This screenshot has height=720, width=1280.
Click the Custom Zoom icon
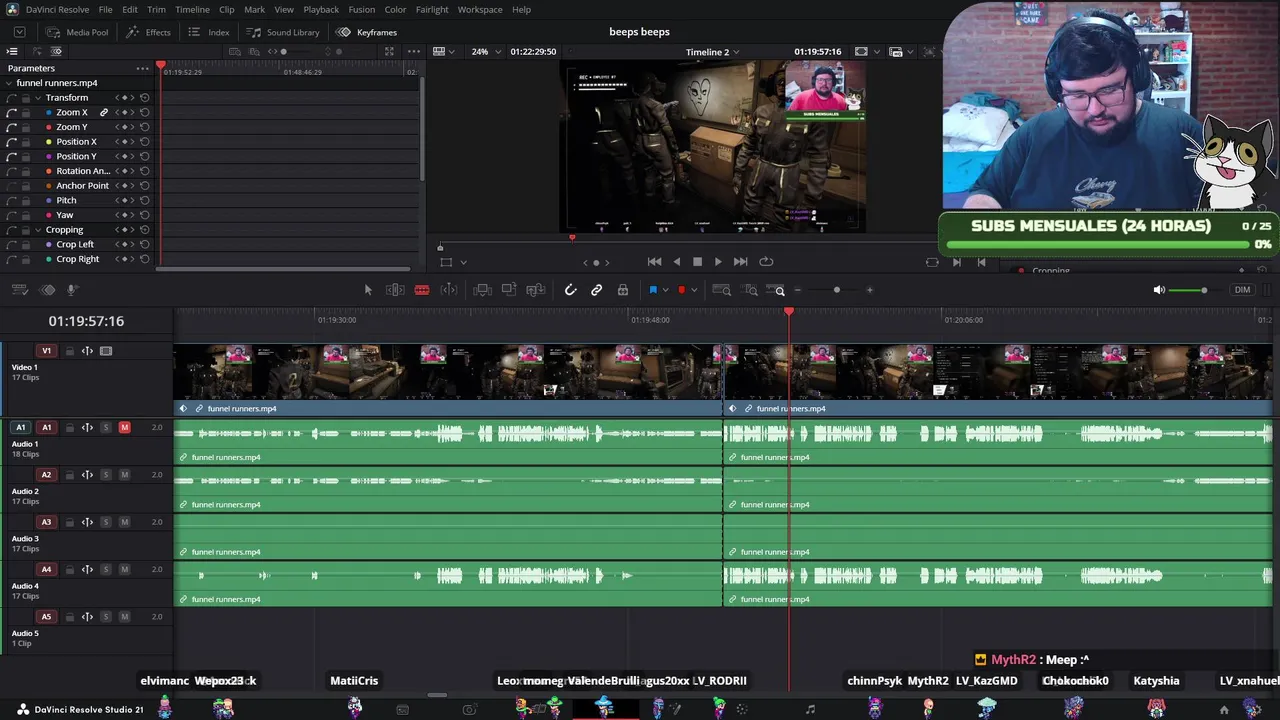click(x=777, y=290)
